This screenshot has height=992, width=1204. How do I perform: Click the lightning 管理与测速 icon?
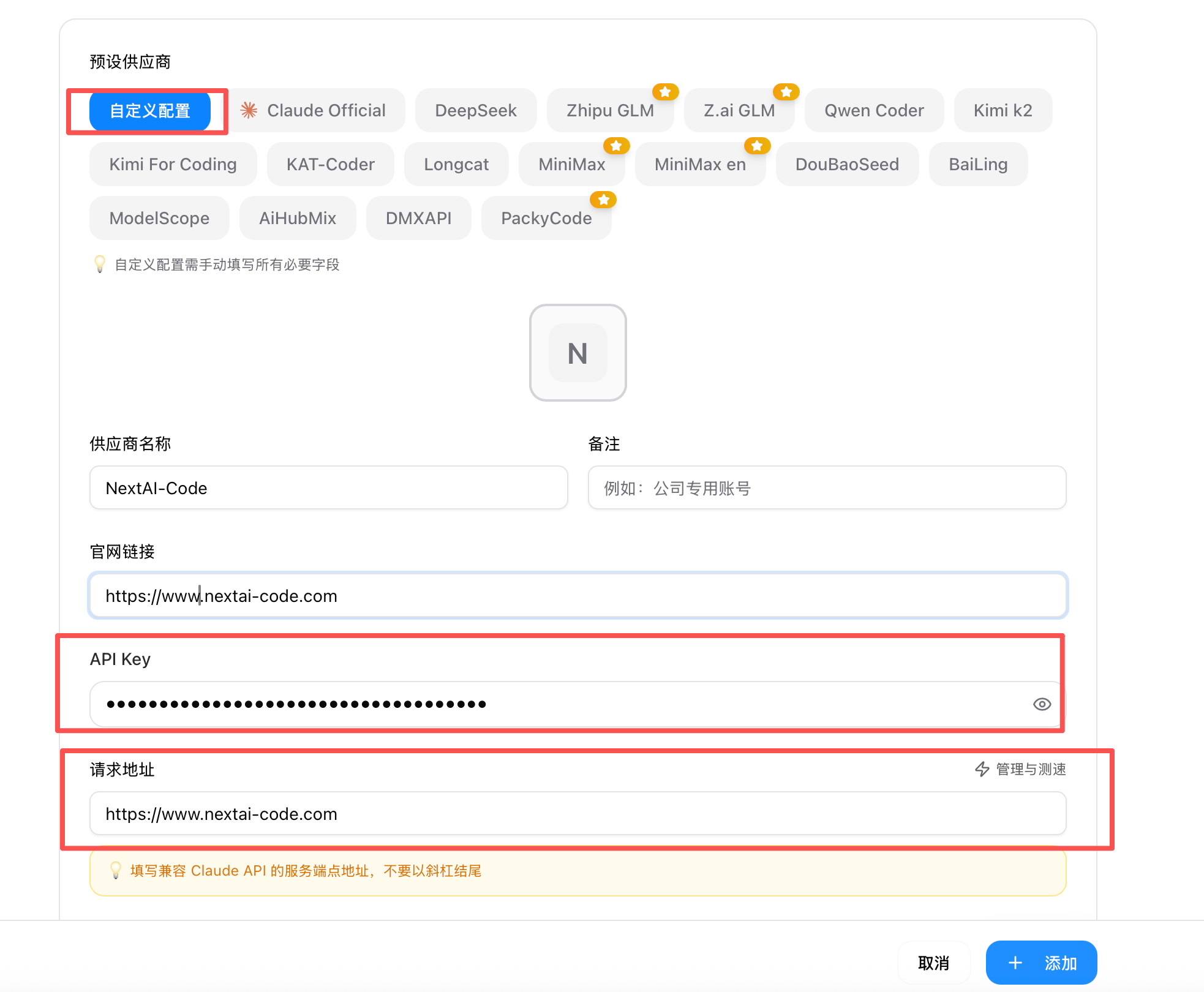pos(982,769)
